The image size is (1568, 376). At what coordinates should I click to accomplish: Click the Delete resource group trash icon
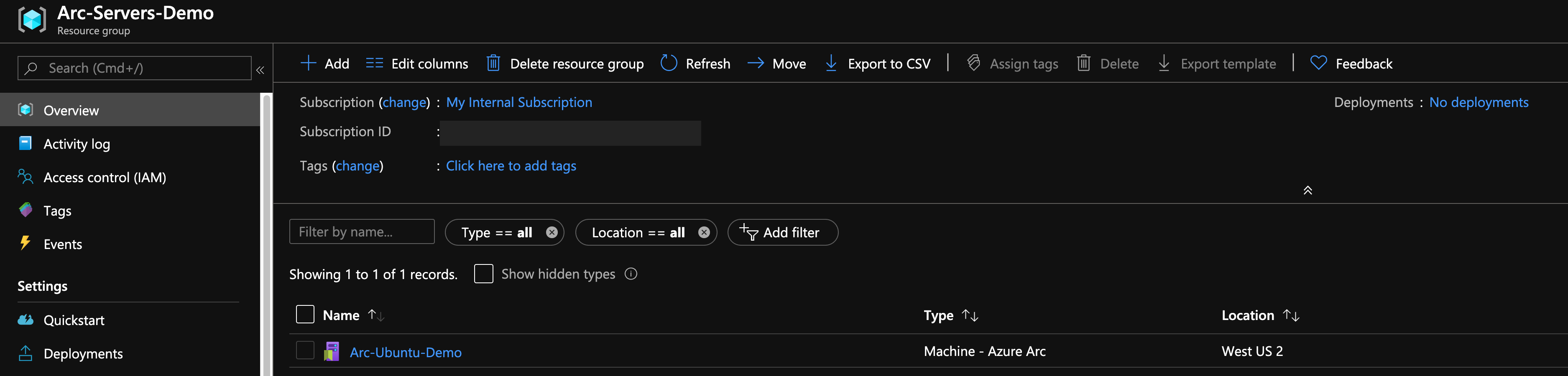(x=493, y=63)
